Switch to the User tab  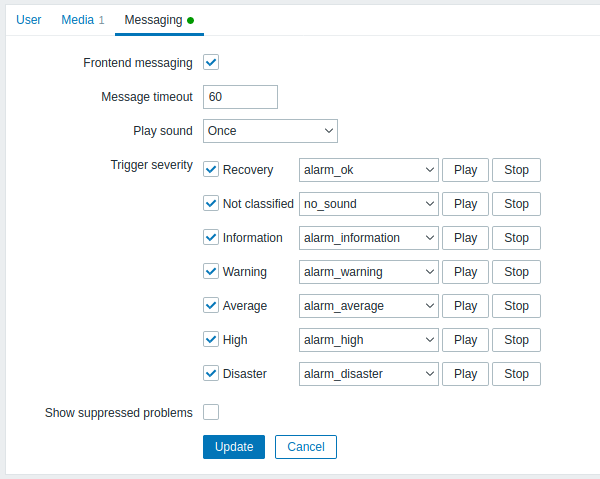point(29,20)
